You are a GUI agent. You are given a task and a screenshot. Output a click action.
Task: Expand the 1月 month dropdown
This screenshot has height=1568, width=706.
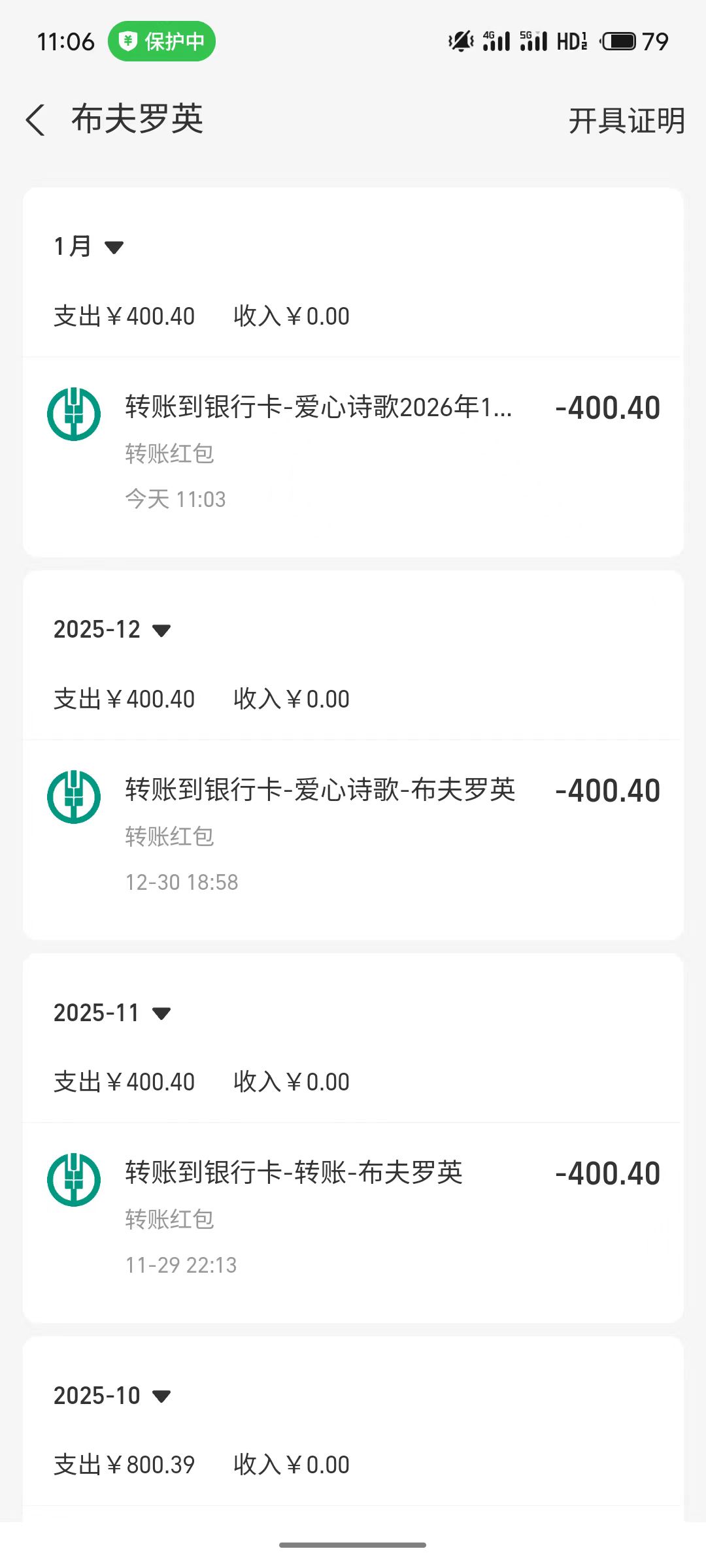[x=89, y=247]
